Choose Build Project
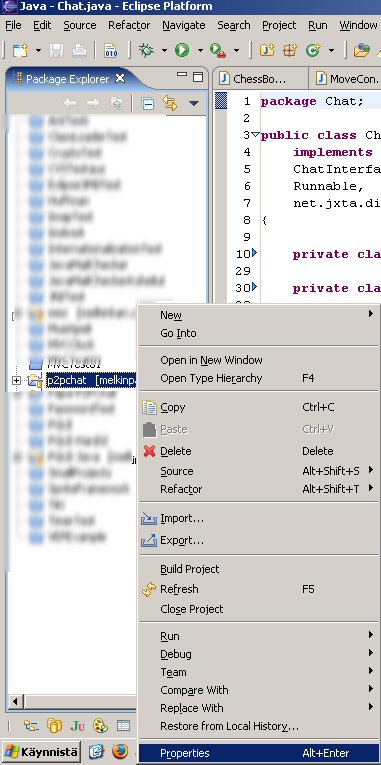 tap(259, 569)
